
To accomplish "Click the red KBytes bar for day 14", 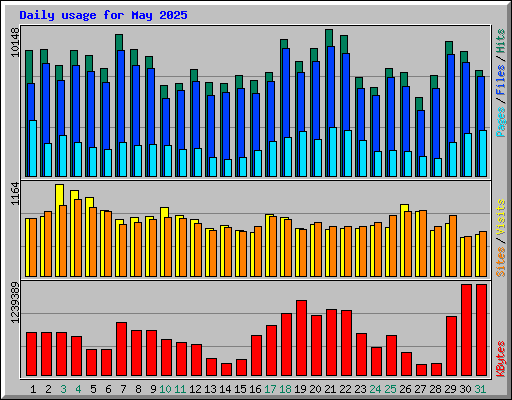I will pos(226,370).
